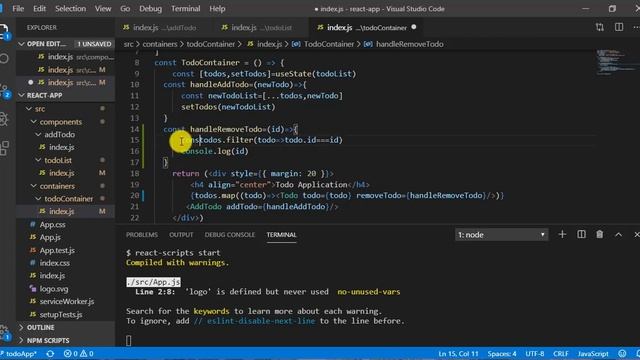Split the terminal panel
The height and width of the screenshot is (360, 640).
pos(581,234)
